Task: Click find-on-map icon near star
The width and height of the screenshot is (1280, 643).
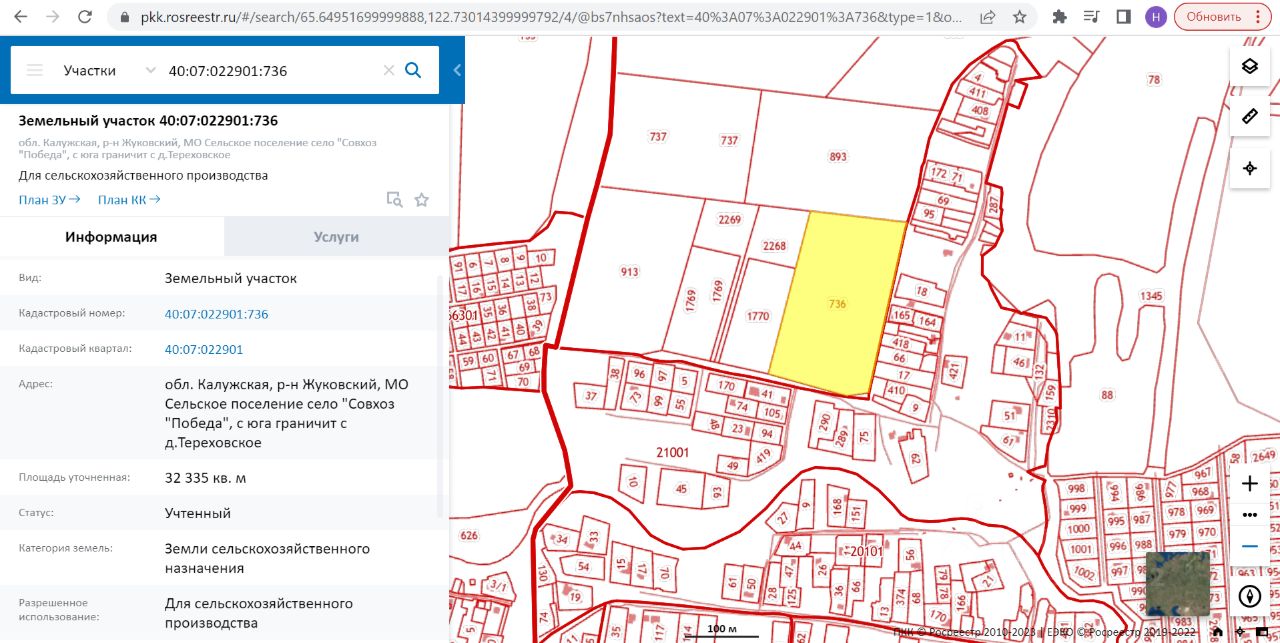Action: click(x=395, y=199)
